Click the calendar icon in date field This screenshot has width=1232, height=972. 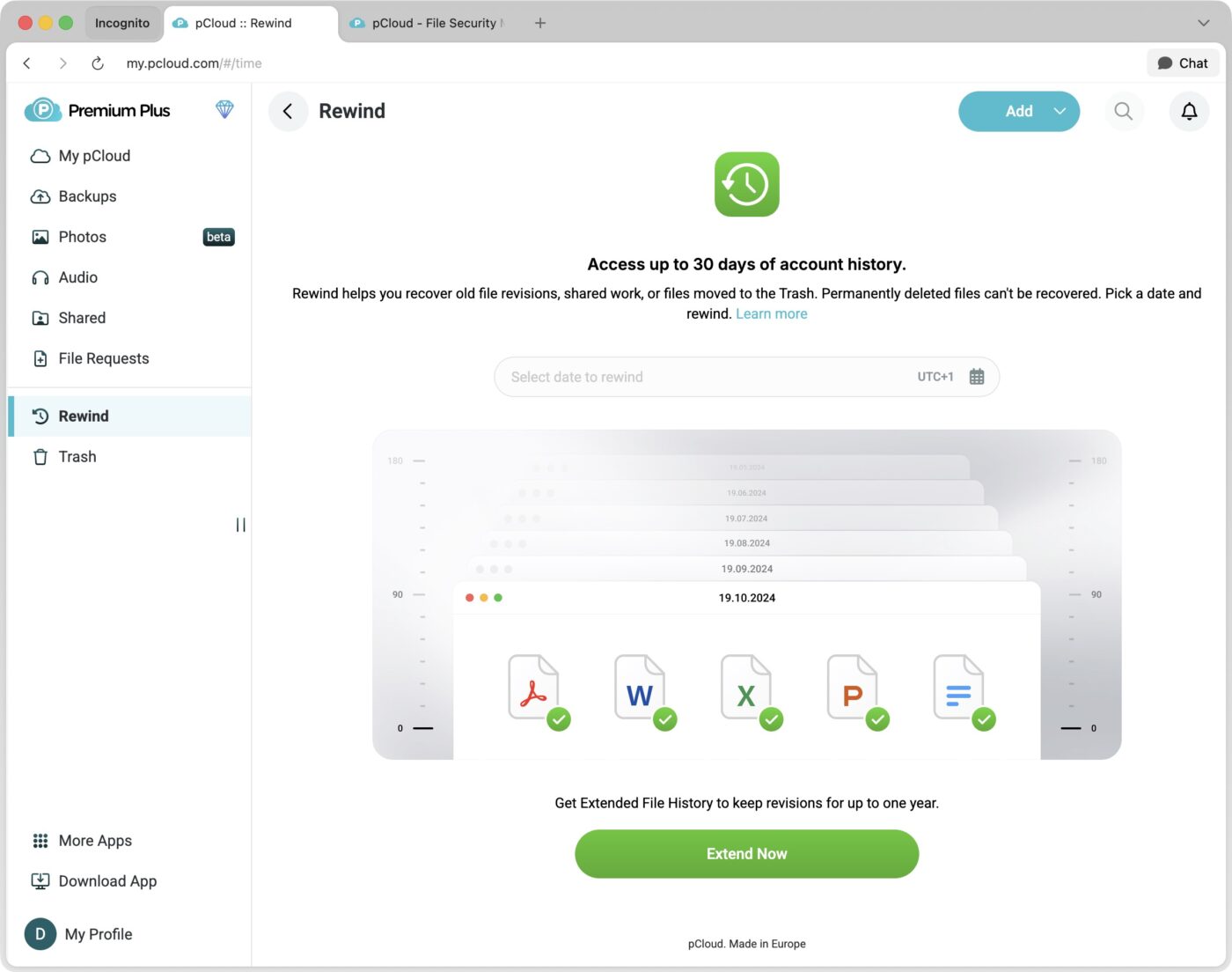[x=977, y=377]
